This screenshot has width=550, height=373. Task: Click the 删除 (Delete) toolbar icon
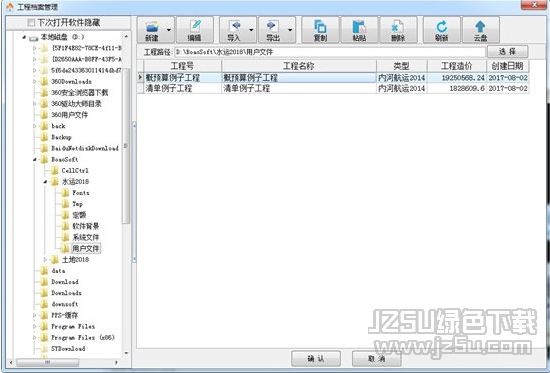coord(398,30)
